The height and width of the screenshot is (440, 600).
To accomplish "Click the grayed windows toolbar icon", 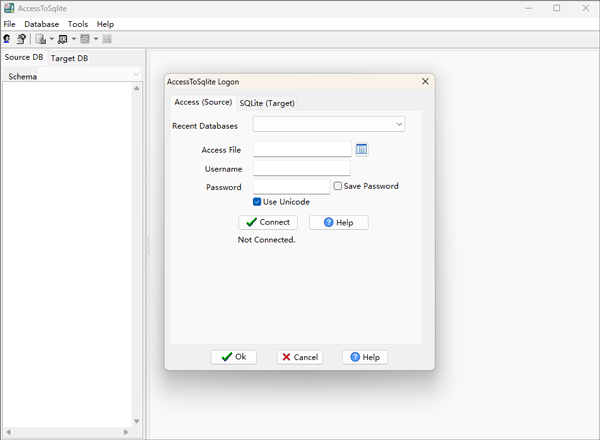I will click(x=85, y=39).
